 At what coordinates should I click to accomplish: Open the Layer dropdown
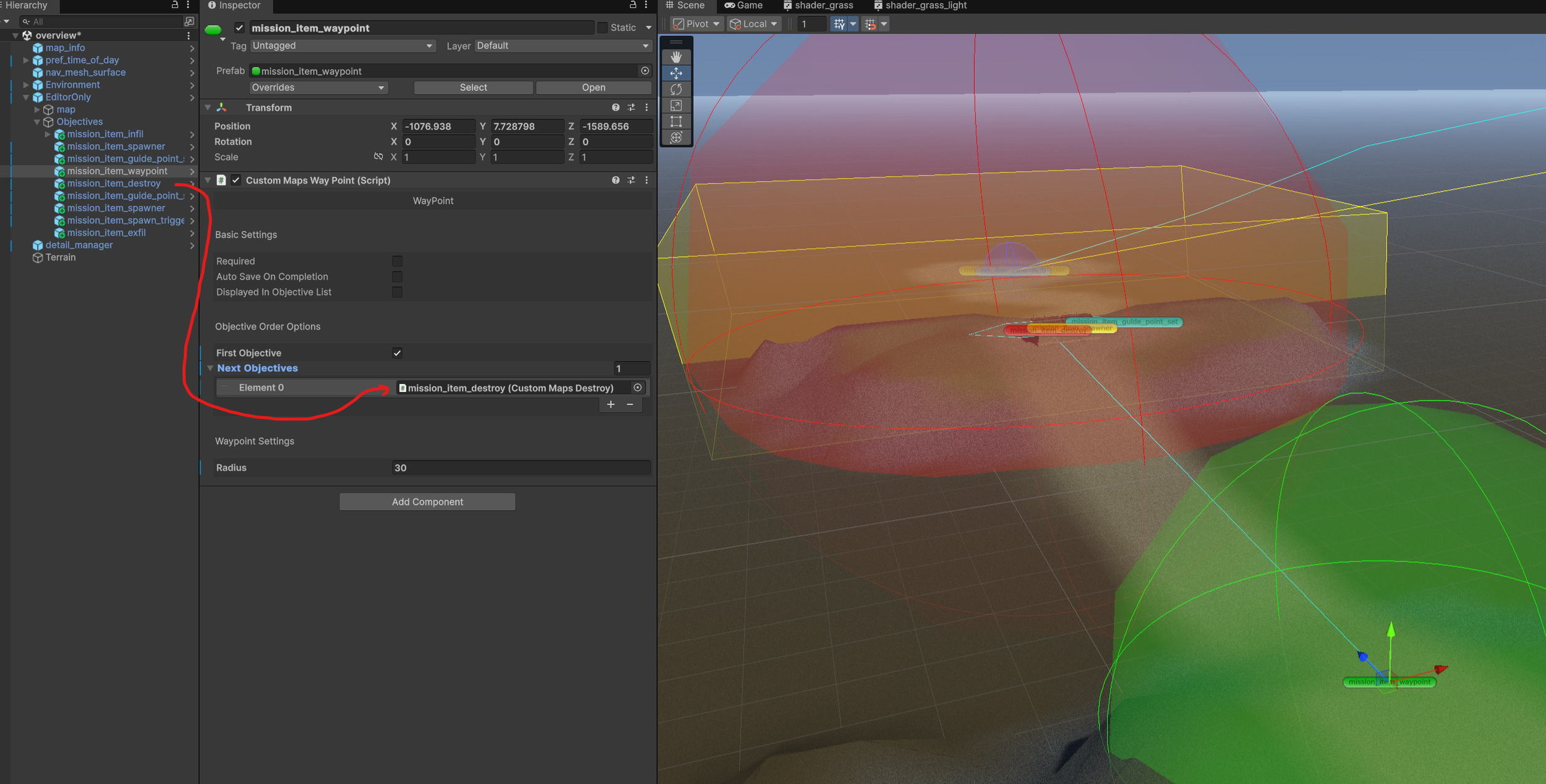point(562,46)
